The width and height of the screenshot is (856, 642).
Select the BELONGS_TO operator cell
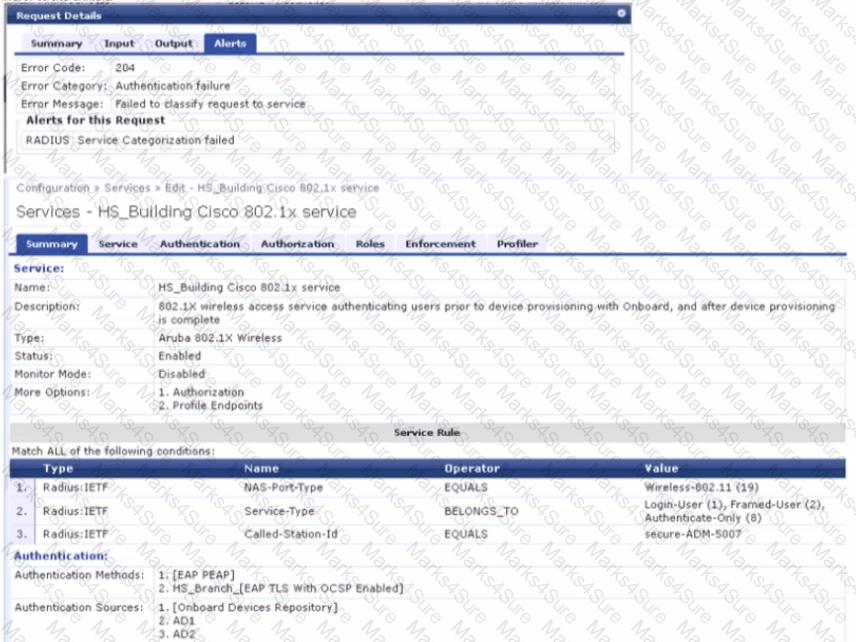coord(481,512)
